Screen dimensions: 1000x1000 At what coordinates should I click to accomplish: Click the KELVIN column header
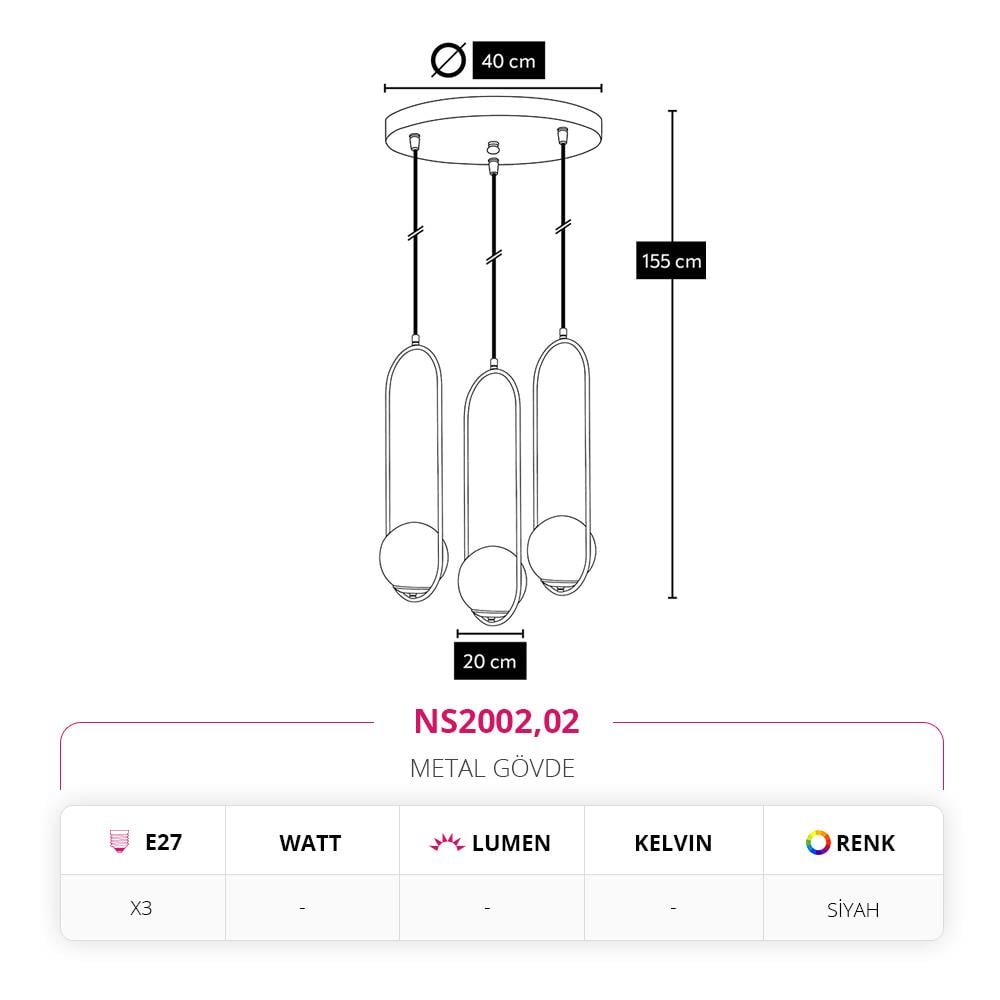pos(673,843)
